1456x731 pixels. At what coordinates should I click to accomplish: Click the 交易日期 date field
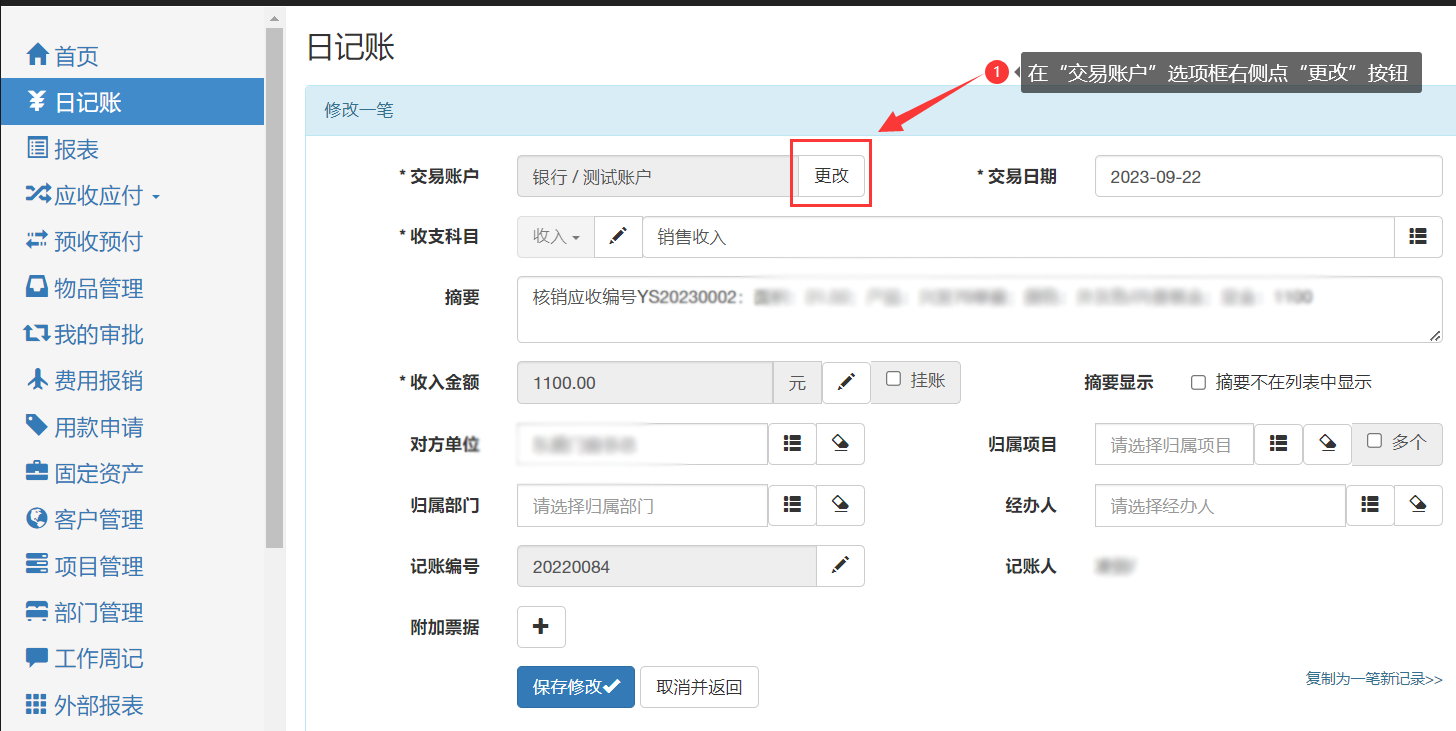point(1268,177)
